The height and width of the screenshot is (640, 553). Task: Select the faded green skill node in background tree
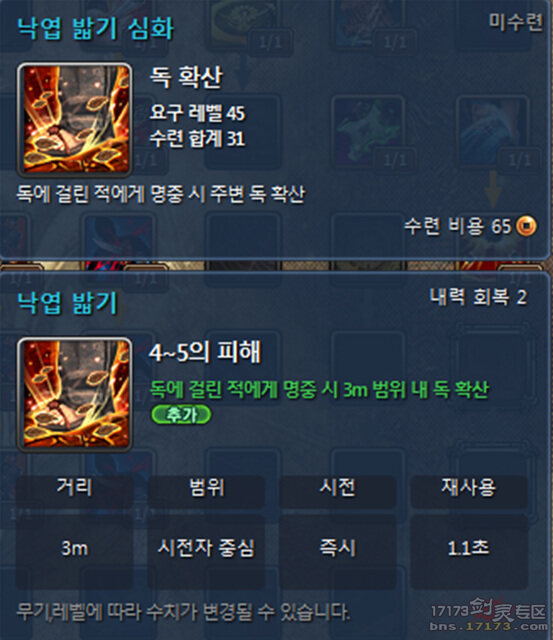368,131
